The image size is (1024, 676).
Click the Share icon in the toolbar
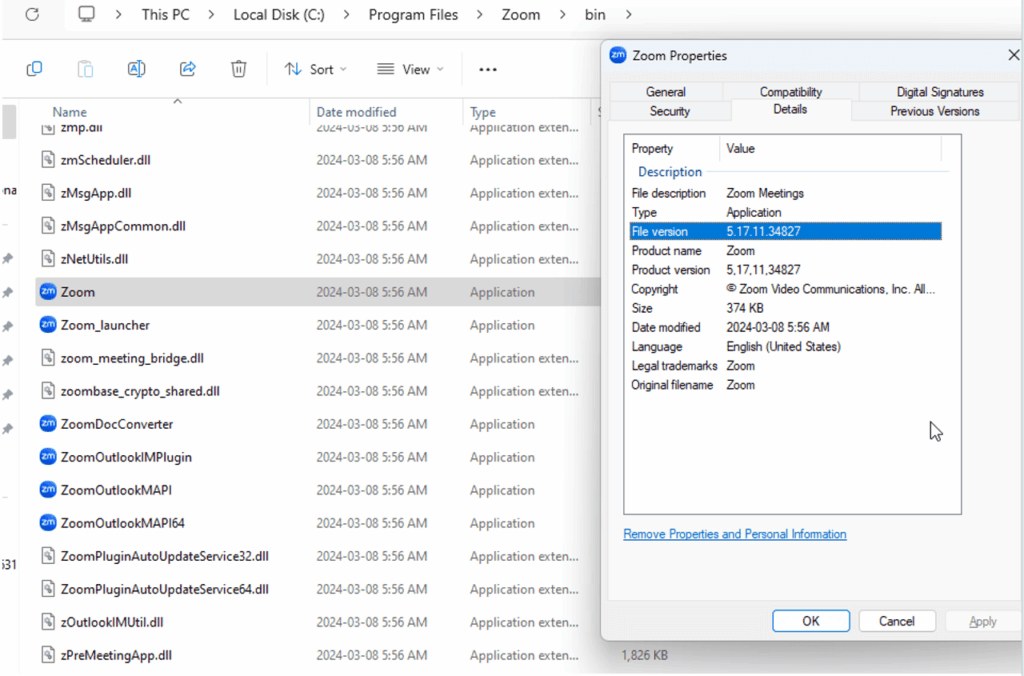tap(188, 68)
